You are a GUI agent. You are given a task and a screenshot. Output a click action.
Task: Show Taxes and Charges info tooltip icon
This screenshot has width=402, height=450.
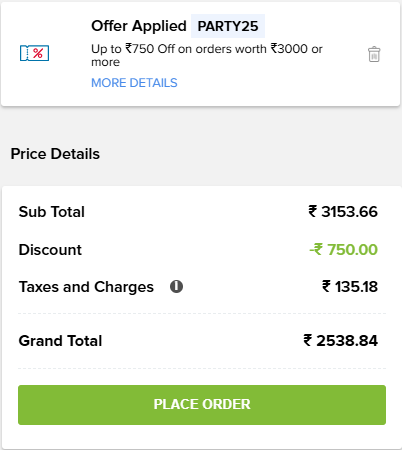coord(176,286)
